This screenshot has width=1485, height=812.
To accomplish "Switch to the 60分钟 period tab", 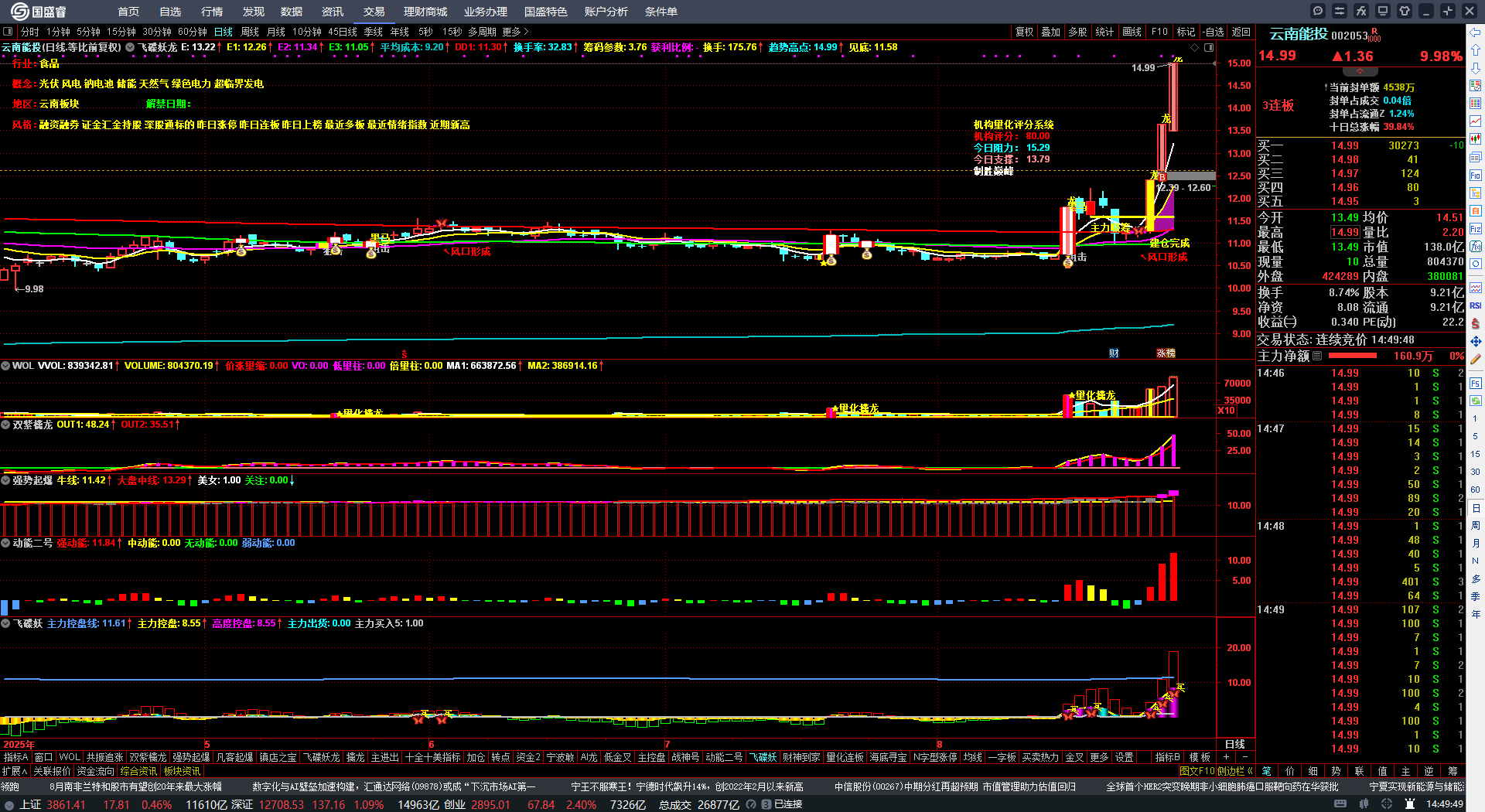I will 193,32.
